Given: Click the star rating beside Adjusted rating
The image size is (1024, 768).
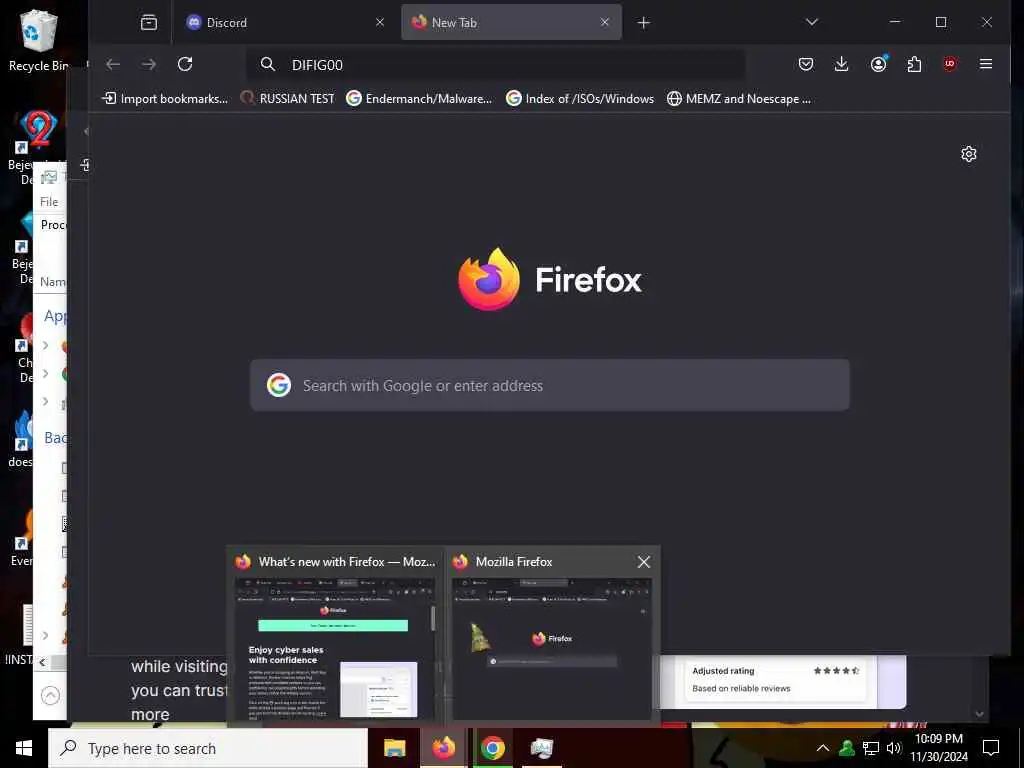Looking at the screenshot, I should coord(836,671).
